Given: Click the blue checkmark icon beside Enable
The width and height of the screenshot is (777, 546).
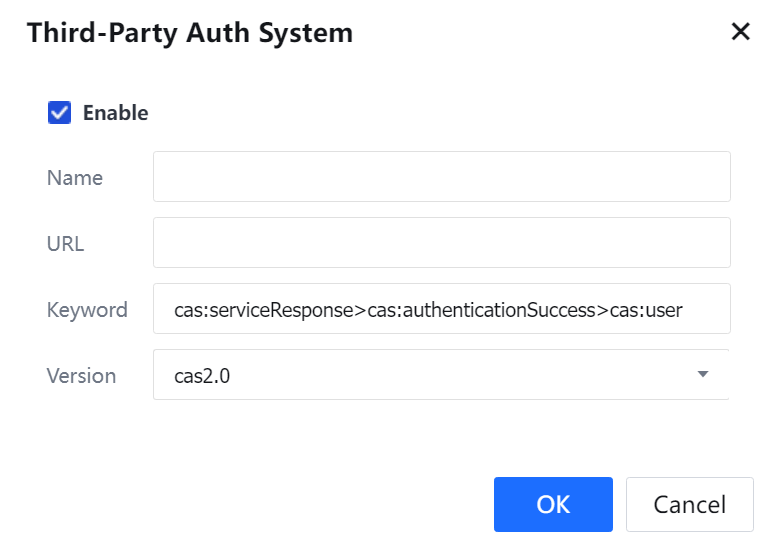Looking at the screenshot, I should pyautogui.click(x=59, y=113).
